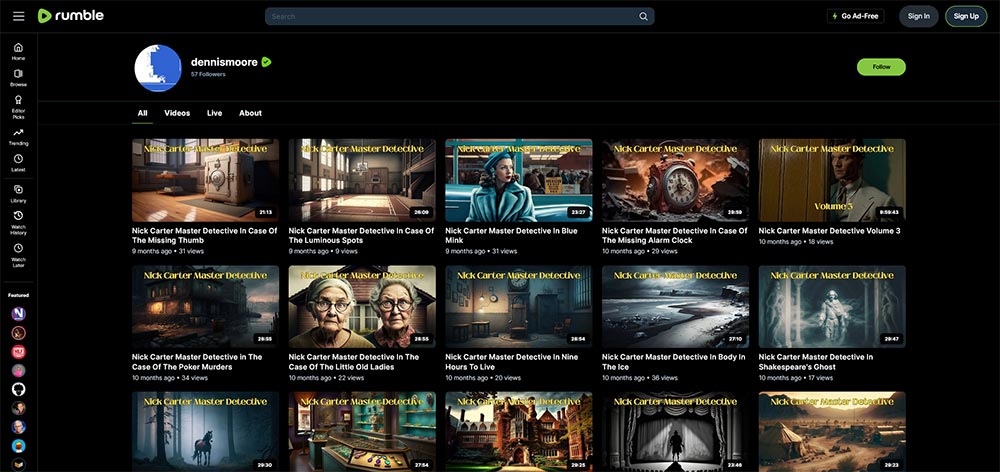The image size is (1000, 472).
Task: Click the Blue Mink video title link
Action: (511, 235)
